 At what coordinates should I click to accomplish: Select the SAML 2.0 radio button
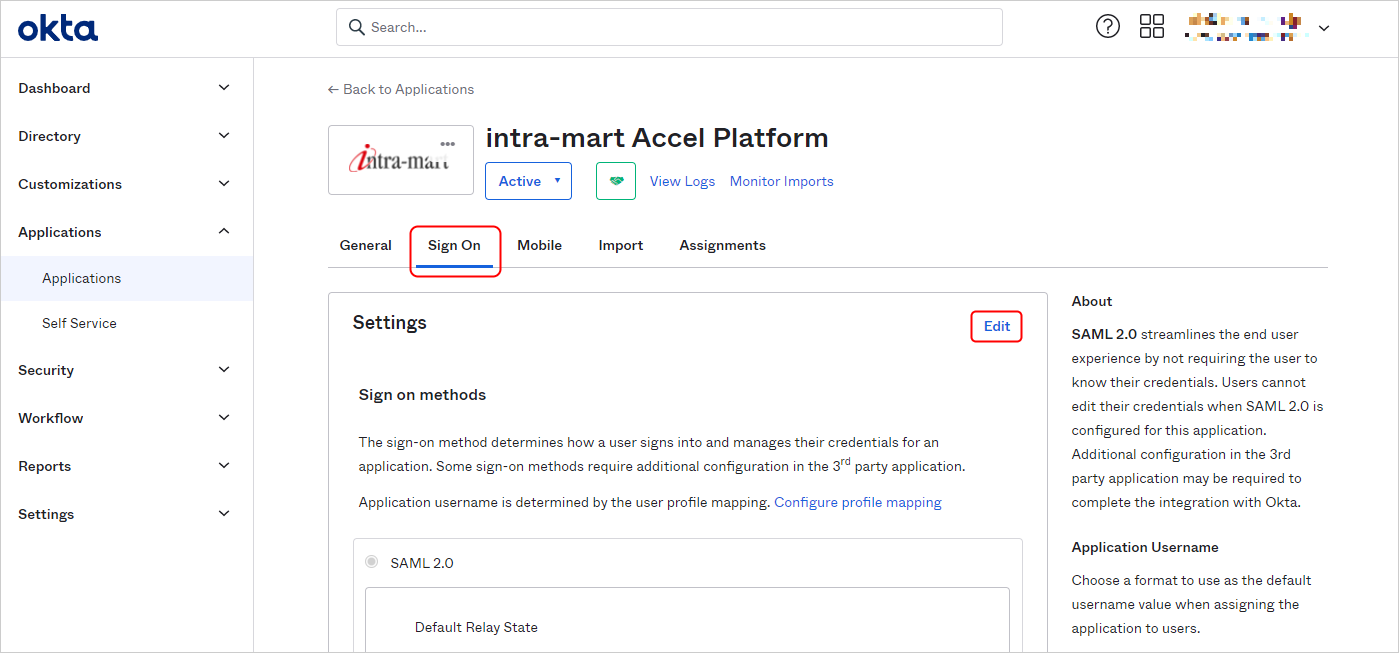(x=373, y=563)
